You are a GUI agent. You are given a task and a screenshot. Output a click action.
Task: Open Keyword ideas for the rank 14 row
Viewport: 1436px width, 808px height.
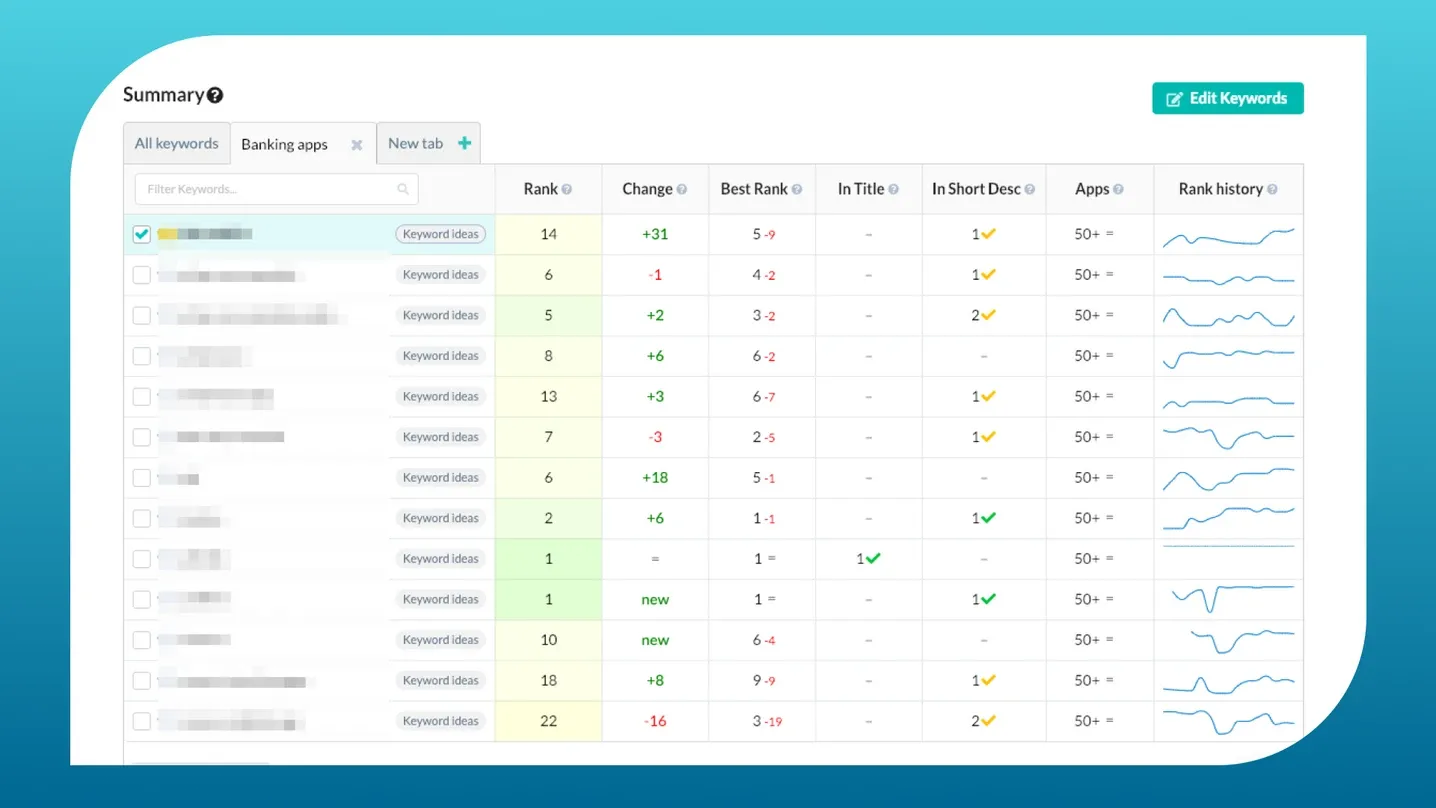tap(441, 234)
